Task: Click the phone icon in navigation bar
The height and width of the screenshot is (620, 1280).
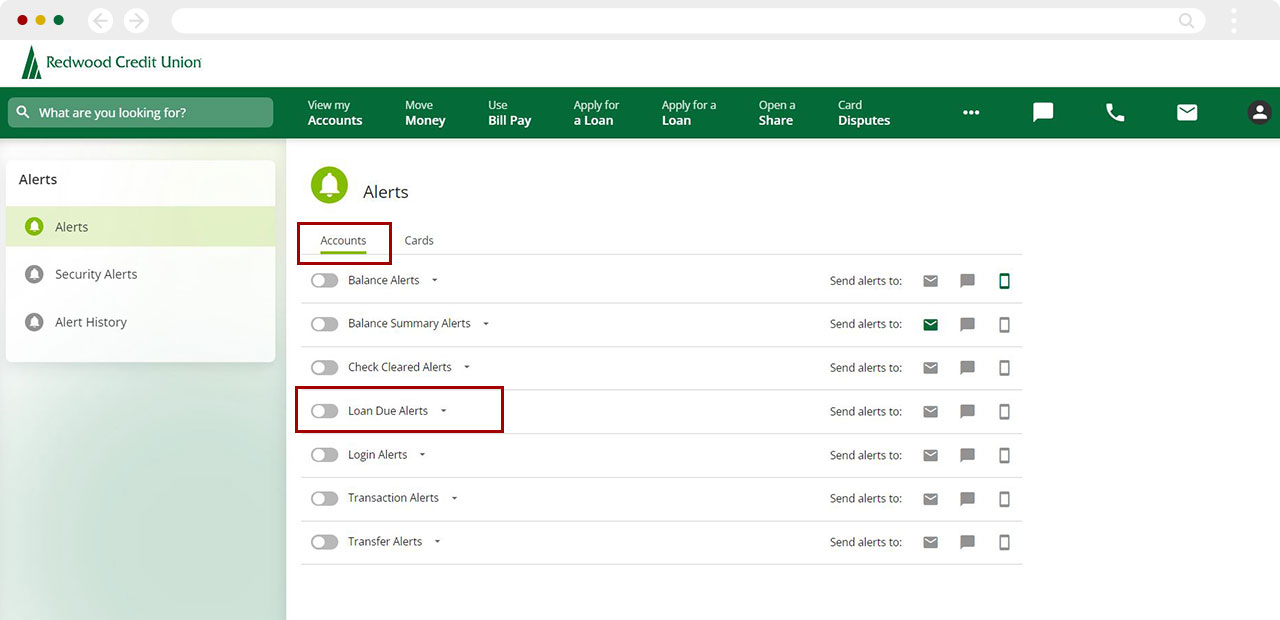Action: 1115,113
